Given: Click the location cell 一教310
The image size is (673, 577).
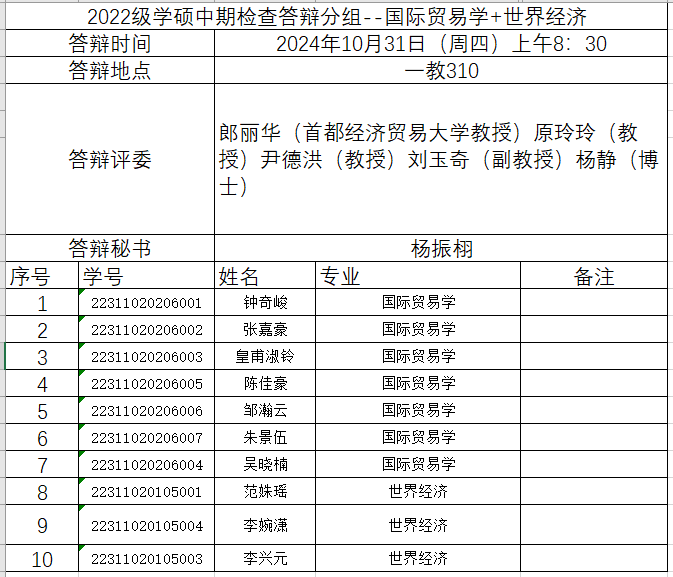Looking at the screenshot, I should point(441,71).
